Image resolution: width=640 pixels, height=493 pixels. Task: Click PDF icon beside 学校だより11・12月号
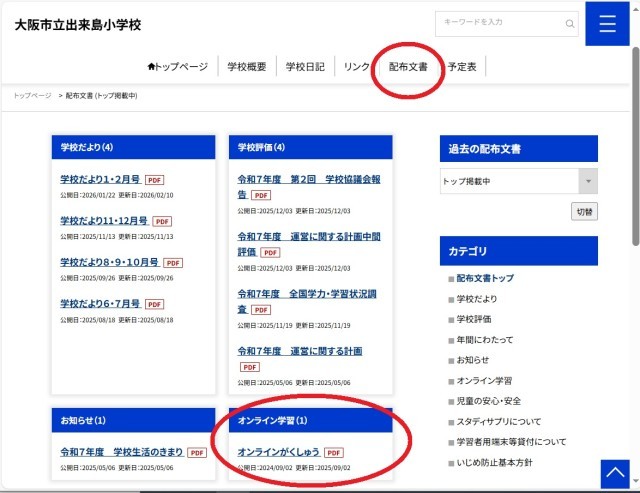162,221
